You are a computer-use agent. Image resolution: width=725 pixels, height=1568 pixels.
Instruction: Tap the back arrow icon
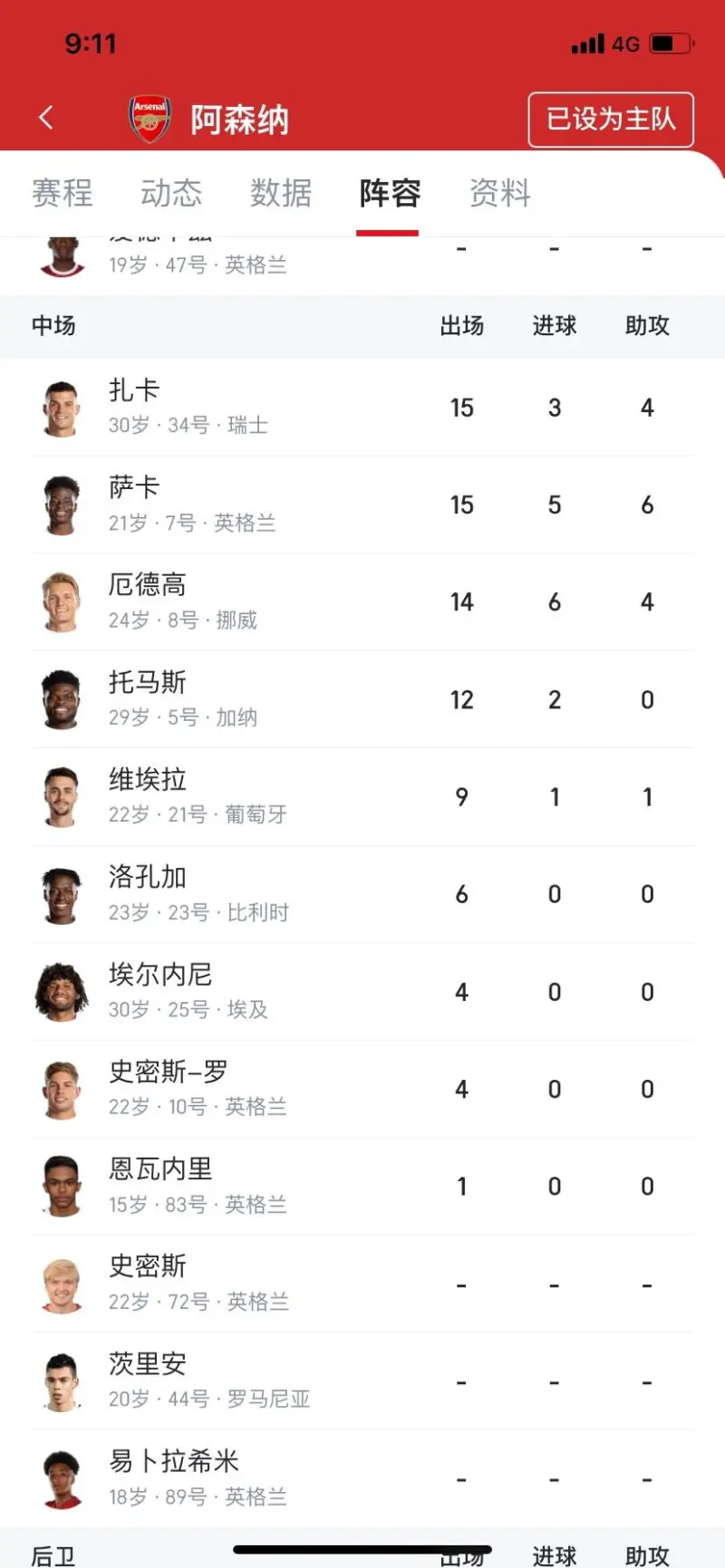click(x=46, y=118)
